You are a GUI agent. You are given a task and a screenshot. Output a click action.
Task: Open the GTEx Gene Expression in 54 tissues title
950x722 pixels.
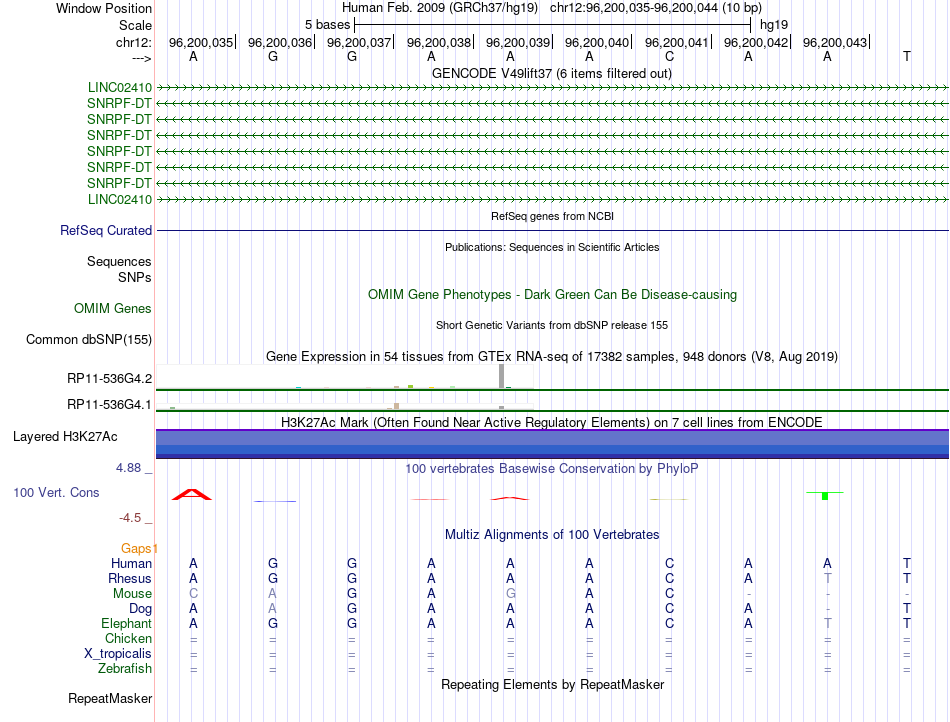[552, 356]
